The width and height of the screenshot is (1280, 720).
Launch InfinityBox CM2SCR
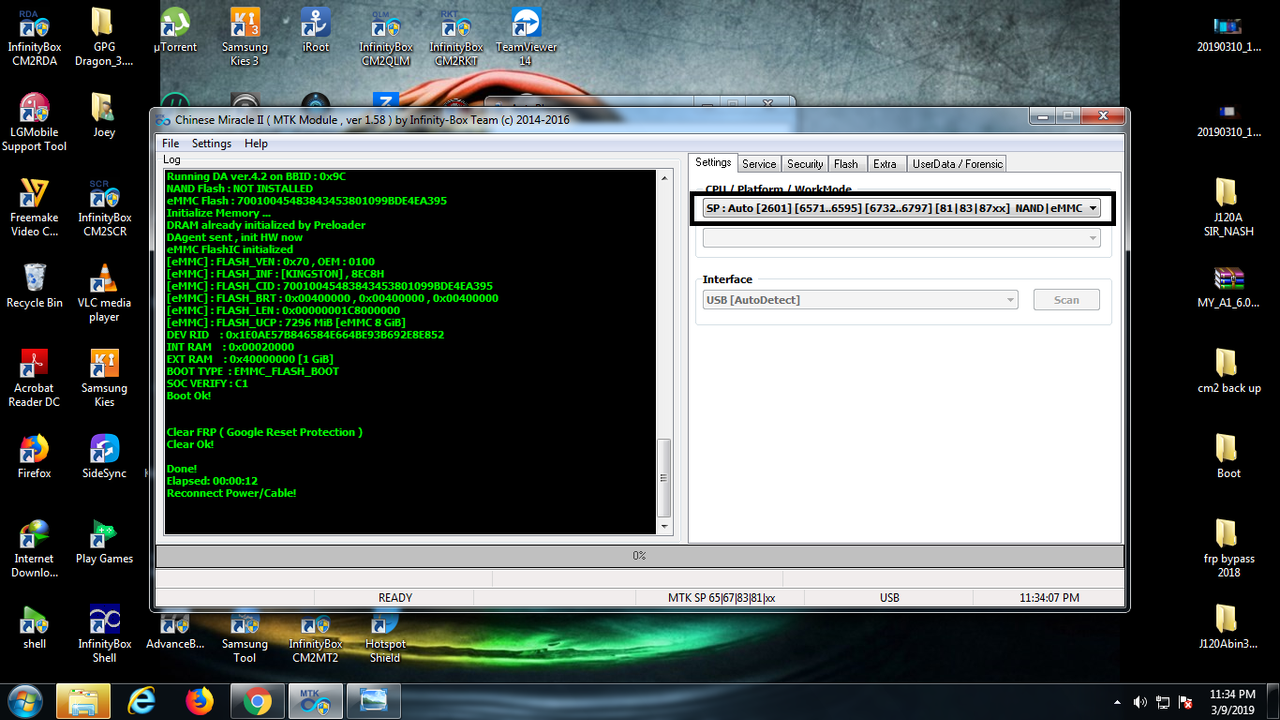(103, 200)
